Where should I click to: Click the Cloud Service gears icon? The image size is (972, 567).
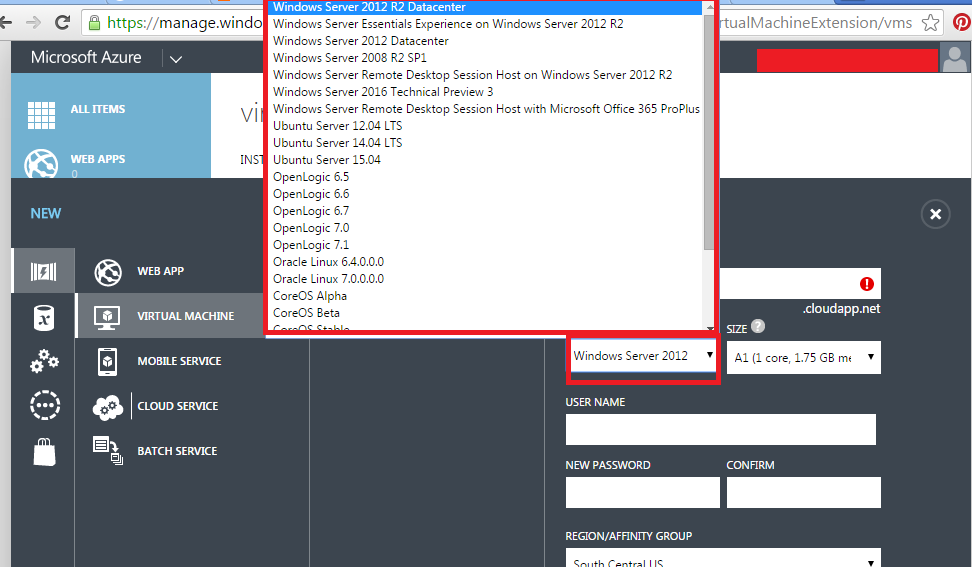[108, 407]
